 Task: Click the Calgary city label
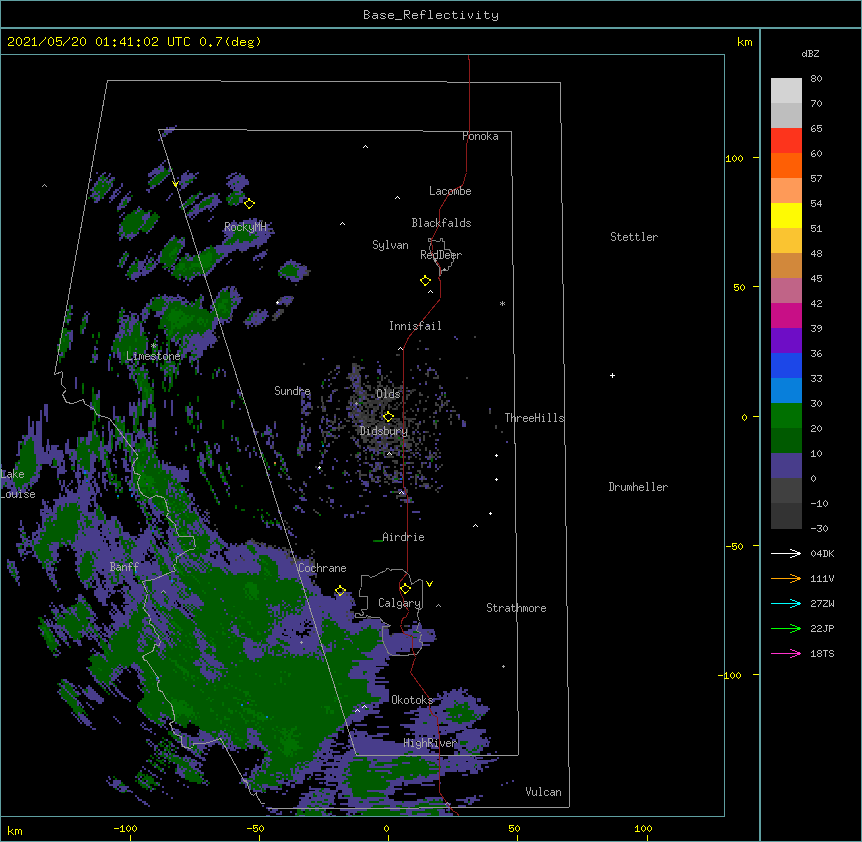pos(400,603)
